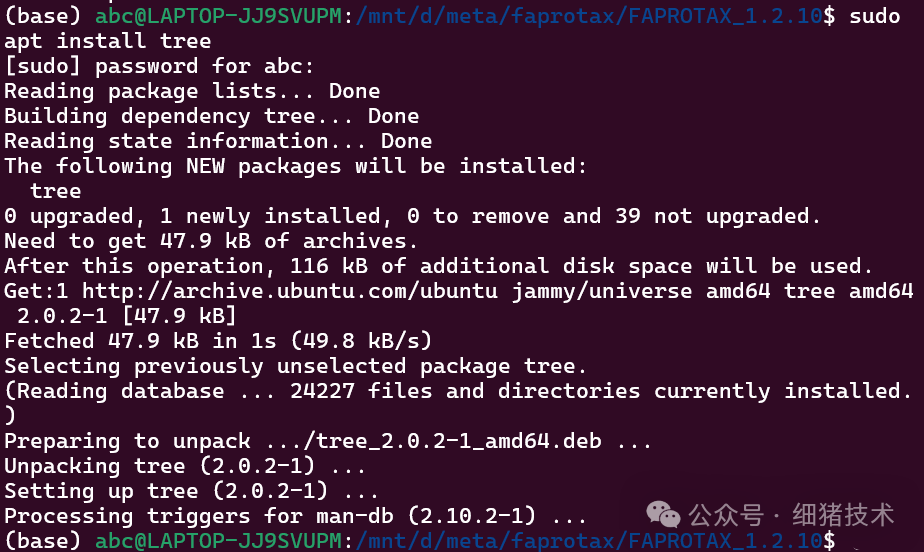Screen dimensions: 924x552
Task: Click the "Fetched 47.9 kB in 1s" line
Action: tap(218, 341)
